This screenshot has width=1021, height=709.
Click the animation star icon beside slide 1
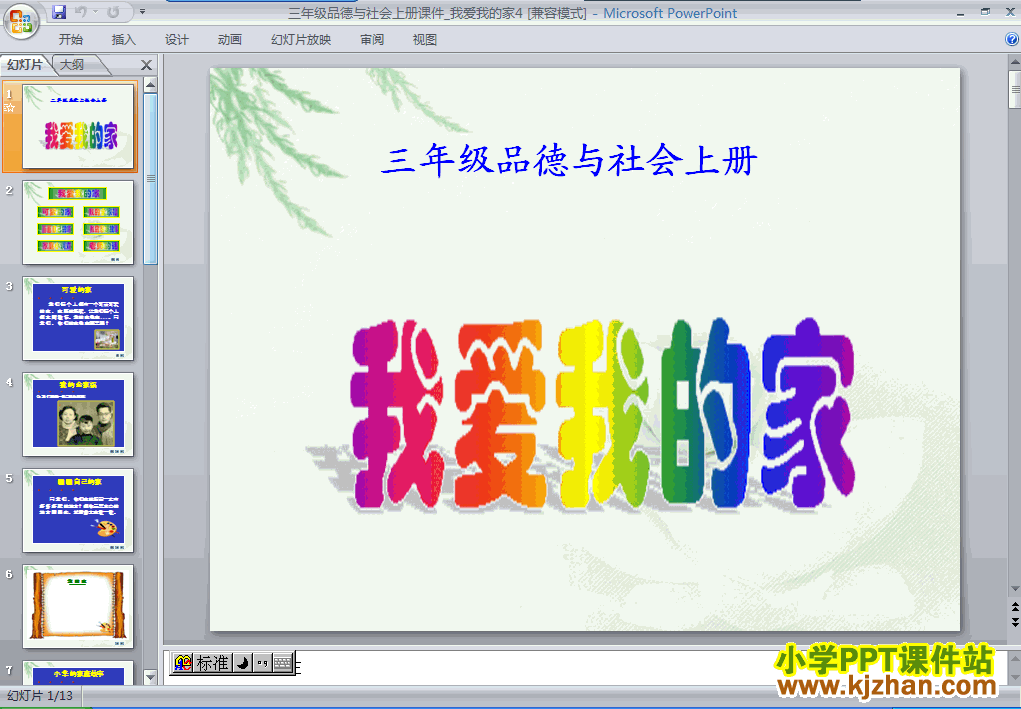point(9,108)
